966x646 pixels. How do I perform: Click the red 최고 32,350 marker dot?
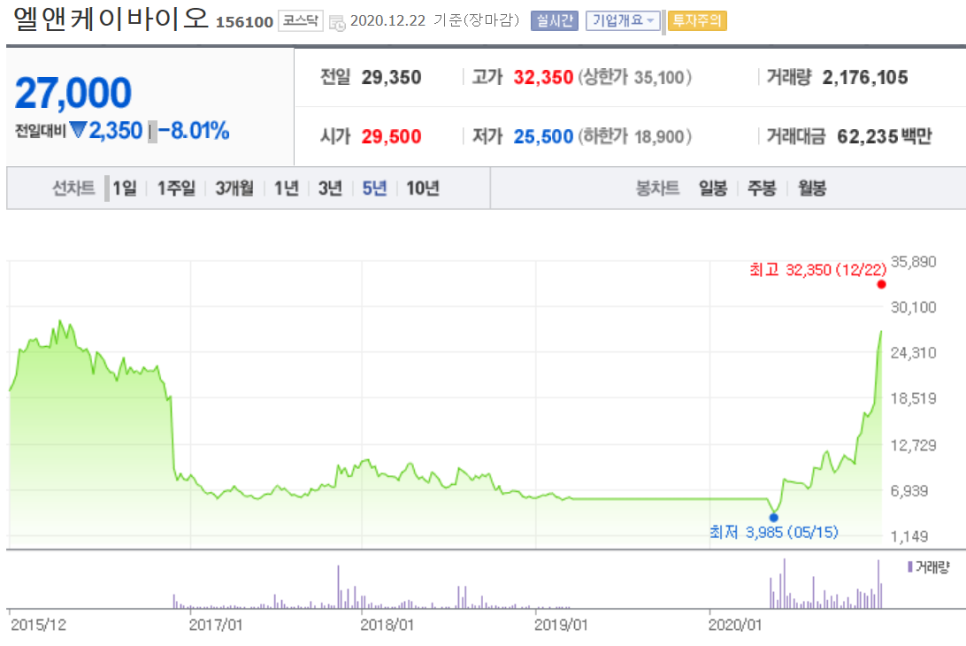pyautogui.click(x=881, y=285)
